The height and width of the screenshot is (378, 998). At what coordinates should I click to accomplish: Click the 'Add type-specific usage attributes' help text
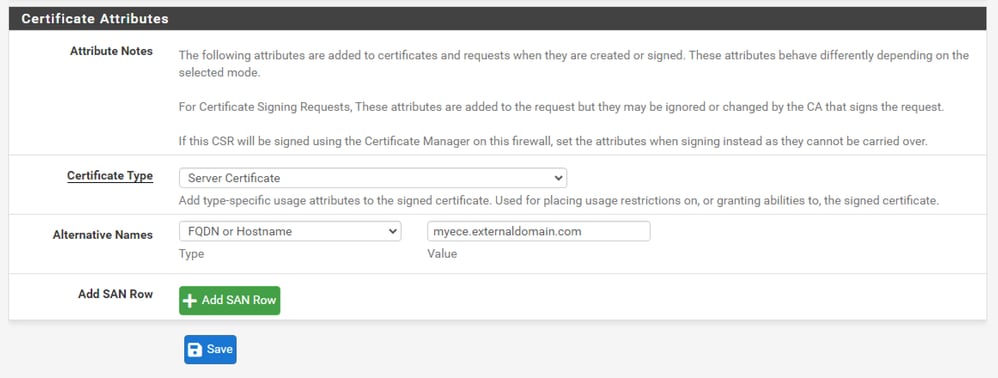(559, 201)
